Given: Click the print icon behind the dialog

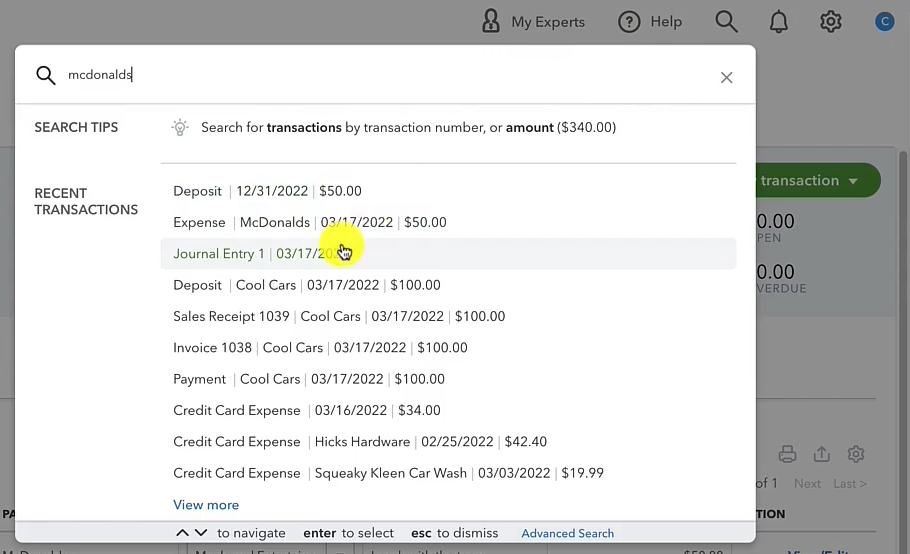Looking at the screenshot, I should 787,454.
